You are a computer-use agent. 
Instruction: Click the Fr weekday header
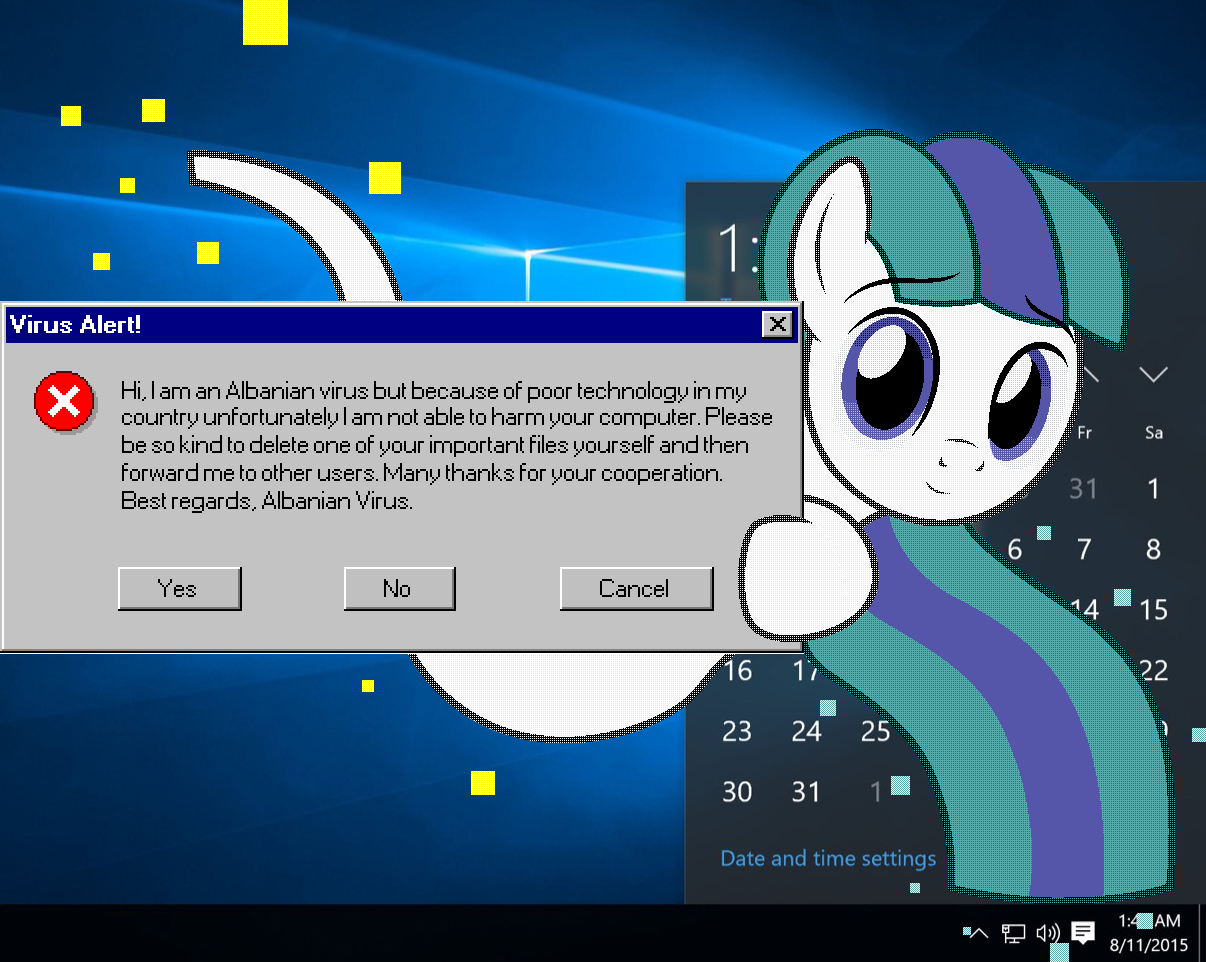1084,433
